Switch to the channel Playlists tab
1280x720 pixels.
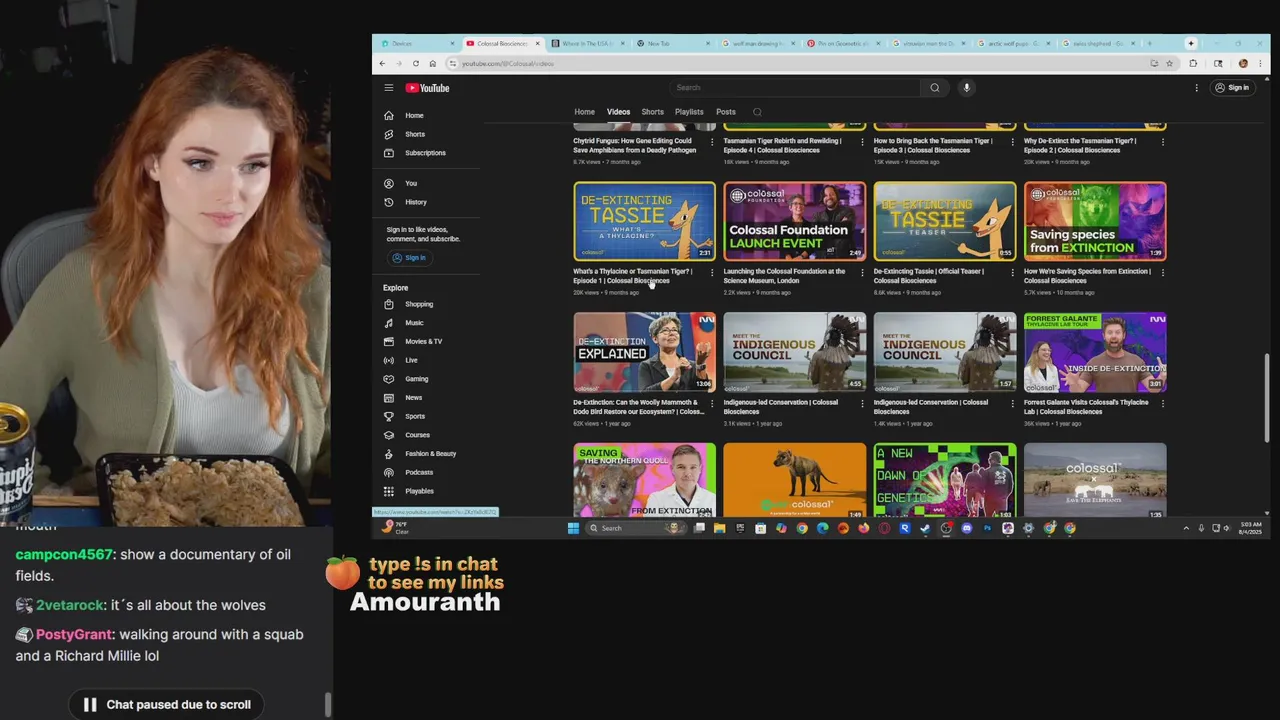pos(689,112)
